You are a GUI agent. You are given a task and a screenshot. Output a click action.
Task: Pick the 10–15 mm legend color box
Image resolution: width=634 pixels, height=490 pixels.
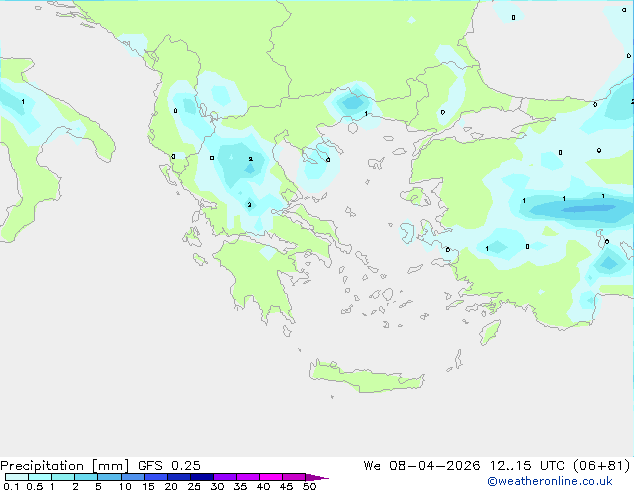(x=132, y=477)
